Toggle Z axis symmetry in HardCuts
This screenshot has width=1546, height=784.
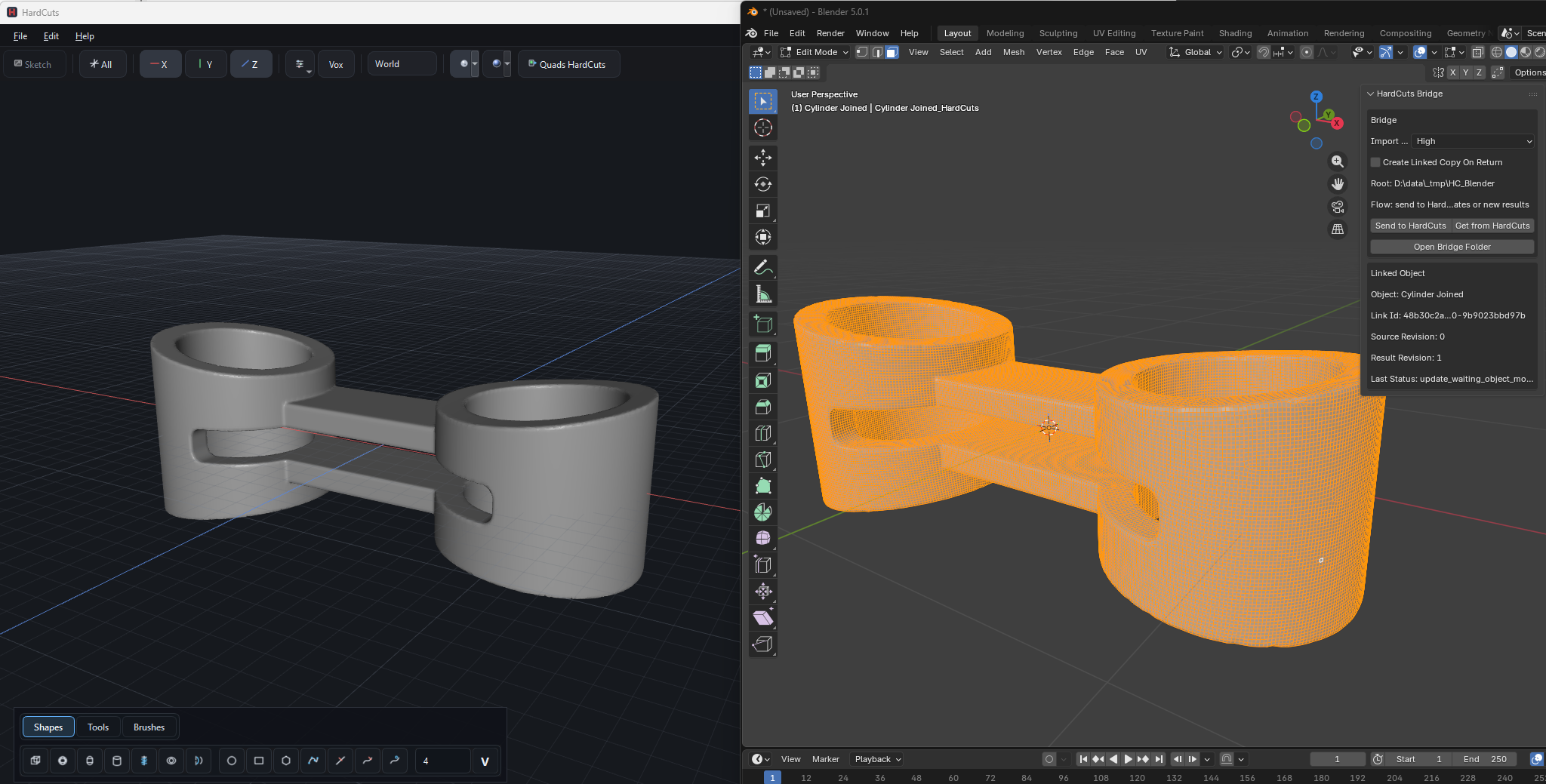[251, 64]
